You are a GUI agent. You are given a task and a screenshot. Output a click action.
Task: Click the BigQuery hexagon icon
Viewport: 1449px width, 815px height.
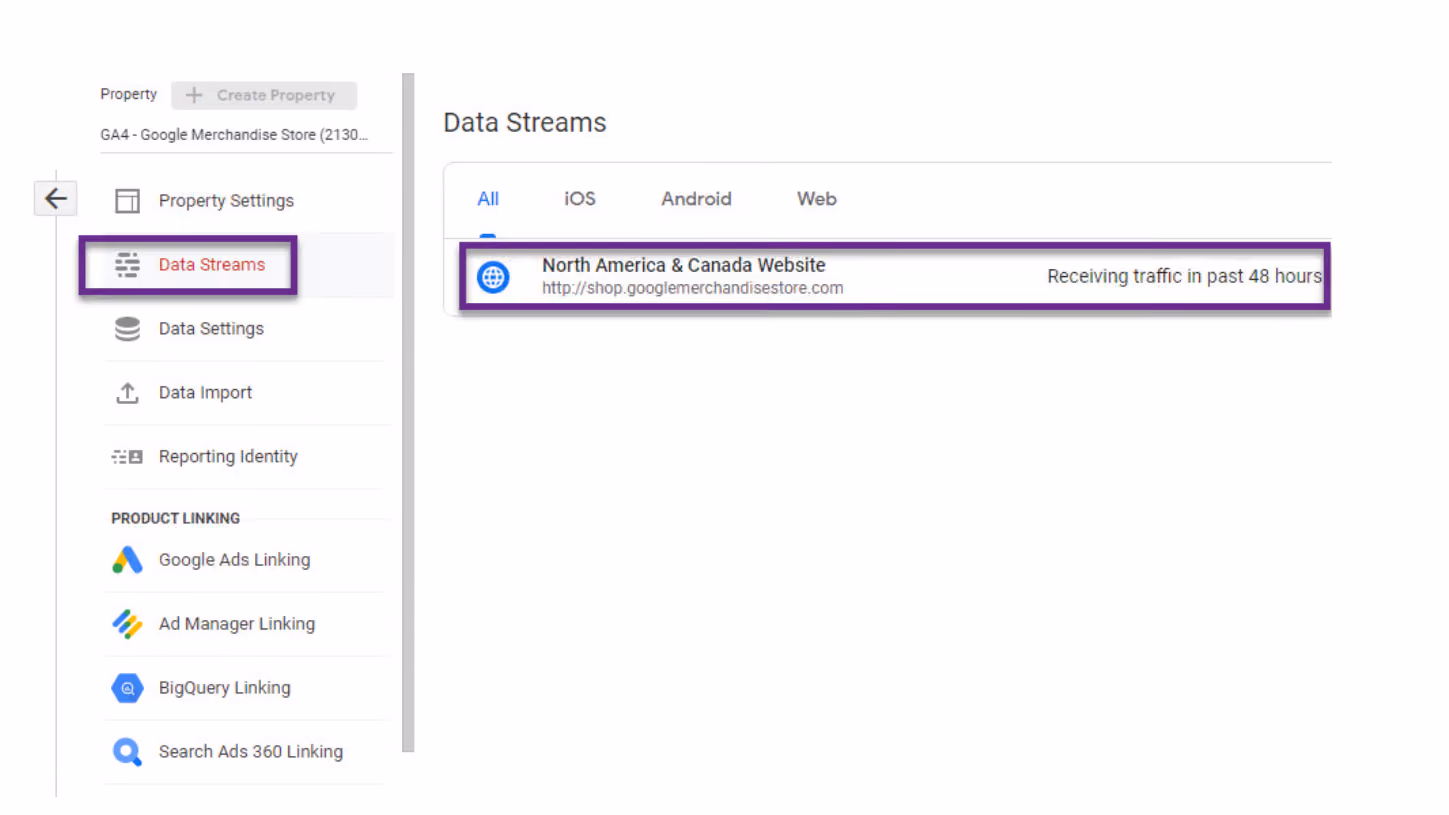tap(127, 688)
